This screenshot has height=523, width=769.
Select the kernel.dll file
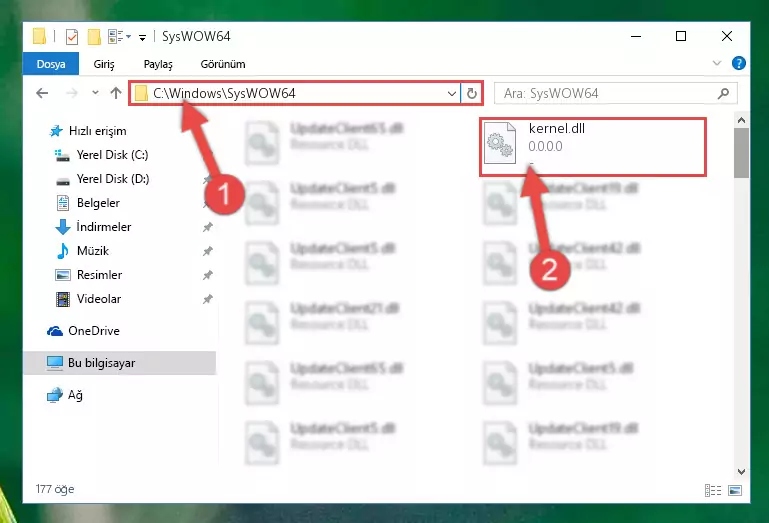[593, 146]
